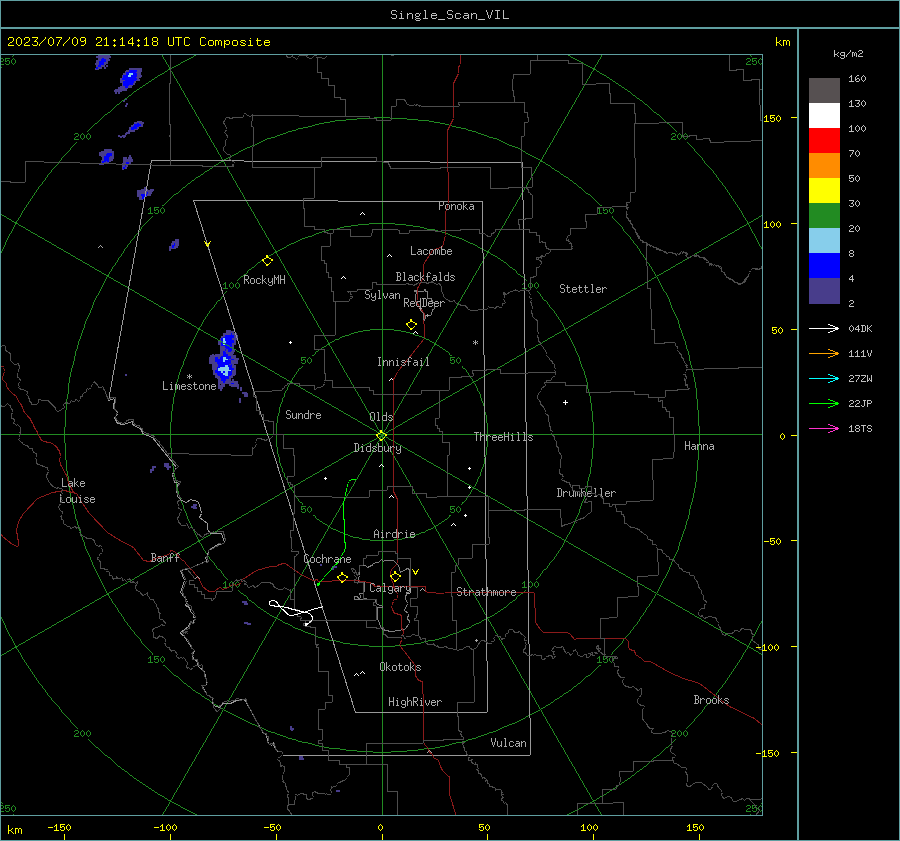900x841 pixels.
Task: Click the 18TS legend label
Action: click(860, 428)
